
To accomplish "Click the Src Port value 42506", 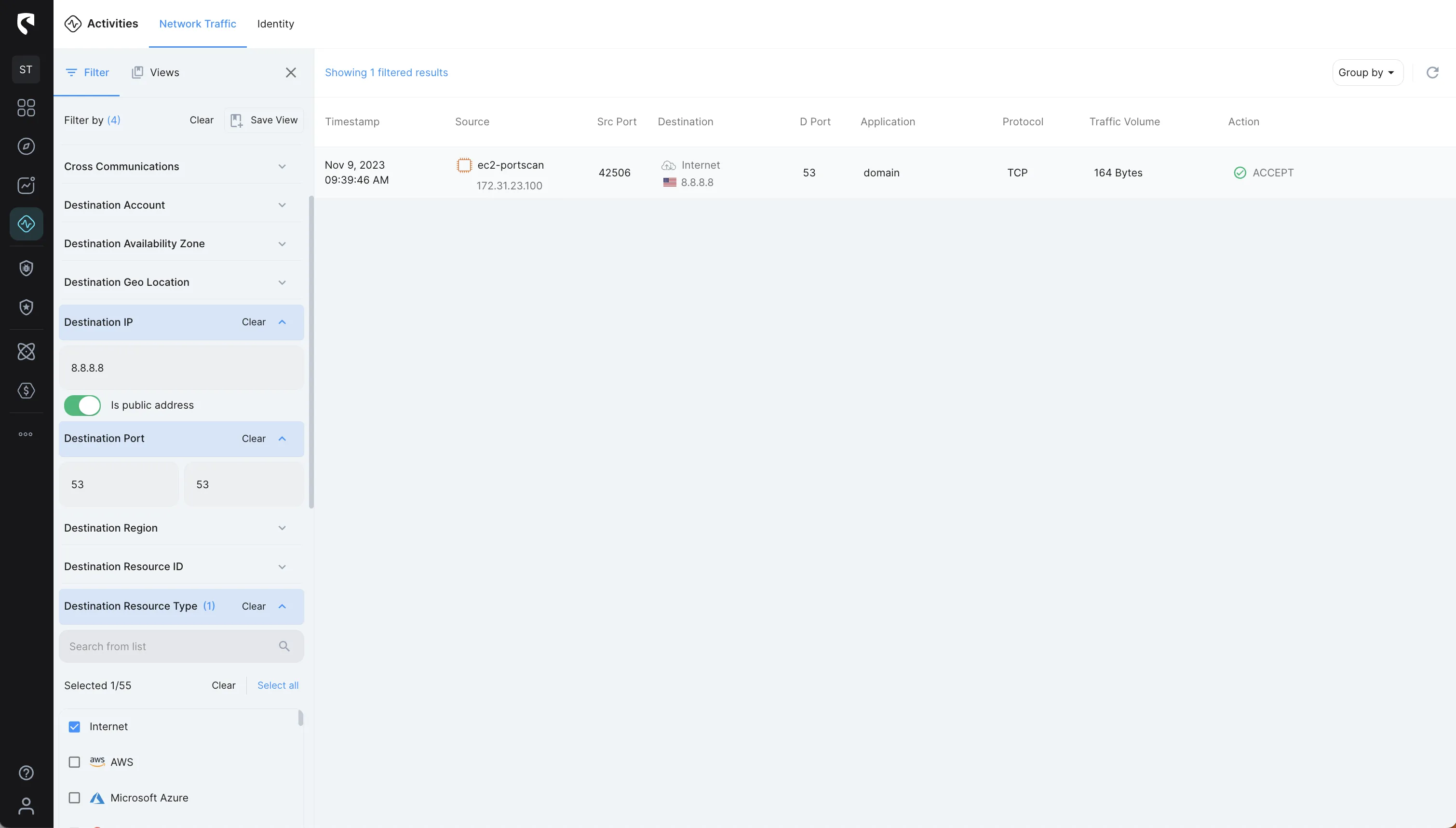I will (614, 173).
